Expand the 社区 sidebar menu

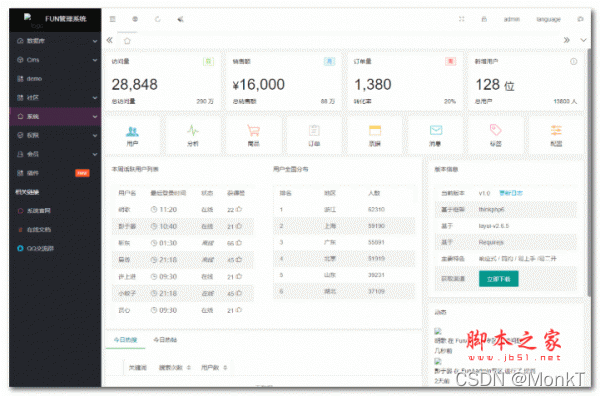pyautogui.click(x=55, y=98)
